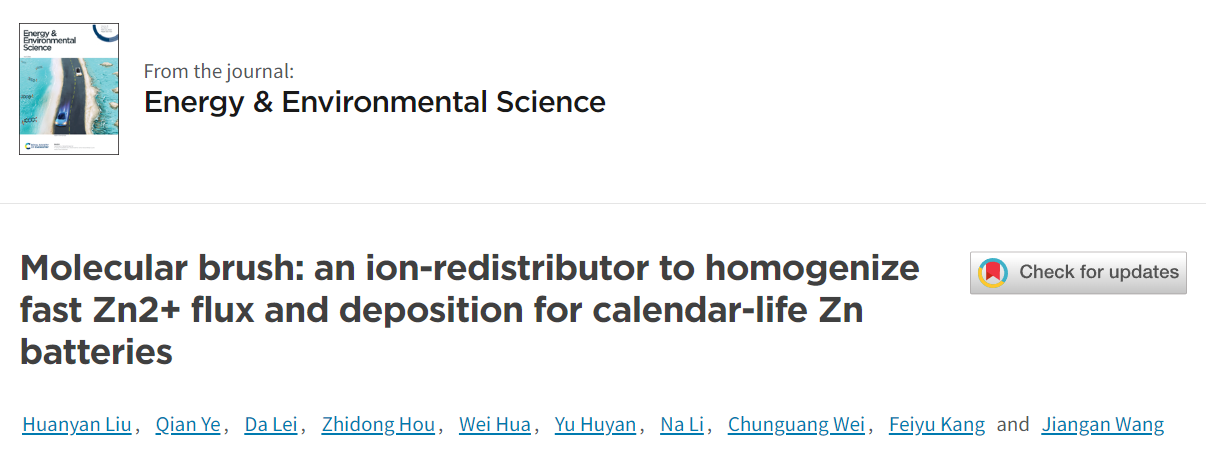The height and width of the screenshot is (452, 1206).
Task: Open author Zhidong Hou's link
Action: (378, 425)
